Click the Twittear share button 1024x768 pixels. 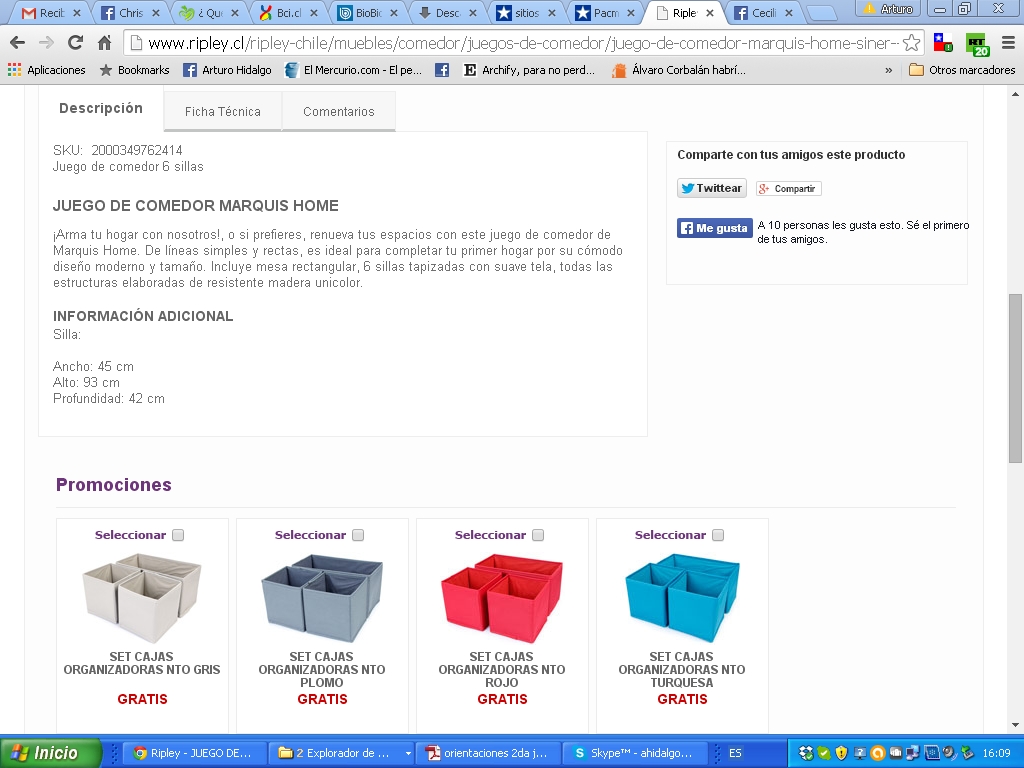[711, 188]
